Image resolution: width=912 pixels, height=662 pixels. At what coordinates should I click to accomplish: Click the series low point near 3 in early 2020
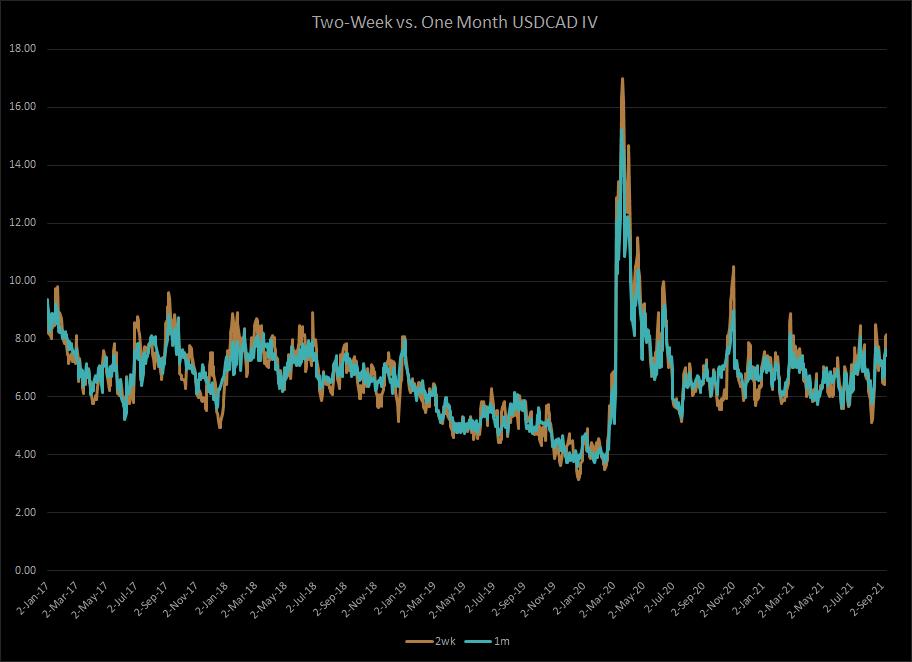tap(578, 479)
